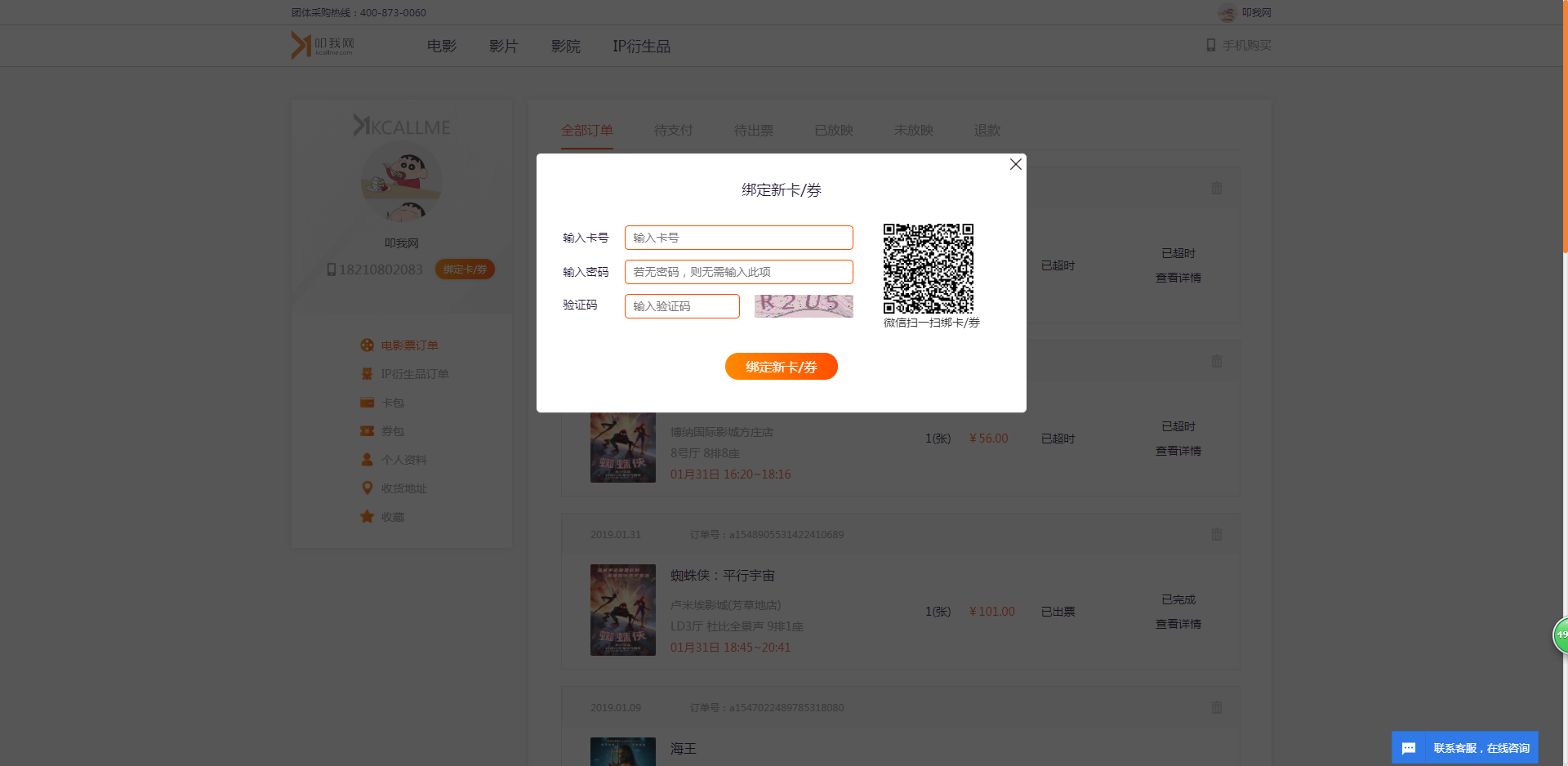Open 电影票订单 in sidebar
The image size is (1568, 766).
pos(409,345)
